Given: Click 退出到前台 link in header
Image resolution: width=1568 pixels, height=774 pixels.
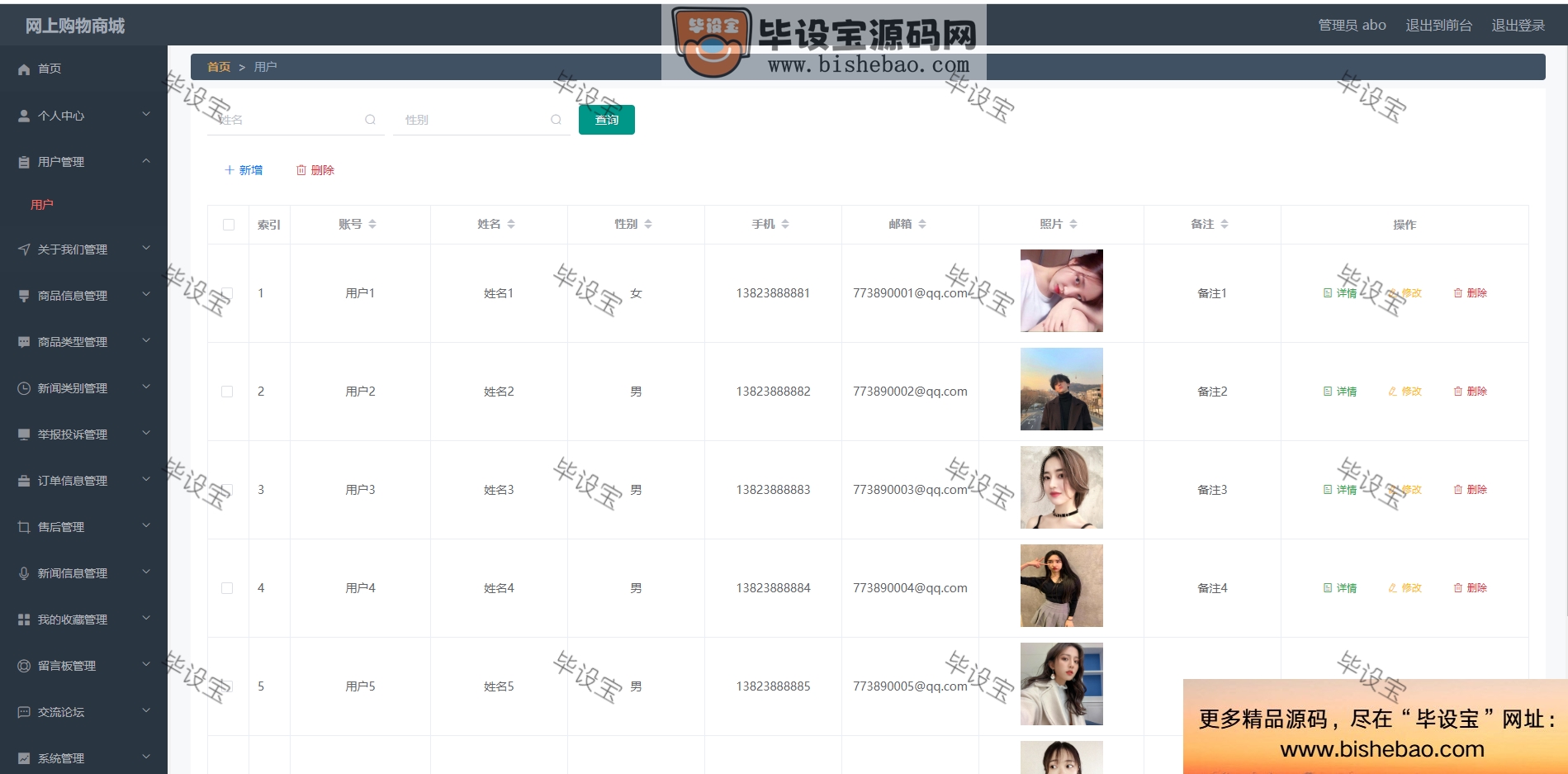Looking at the screenshot, I should tap(1438, 26).
